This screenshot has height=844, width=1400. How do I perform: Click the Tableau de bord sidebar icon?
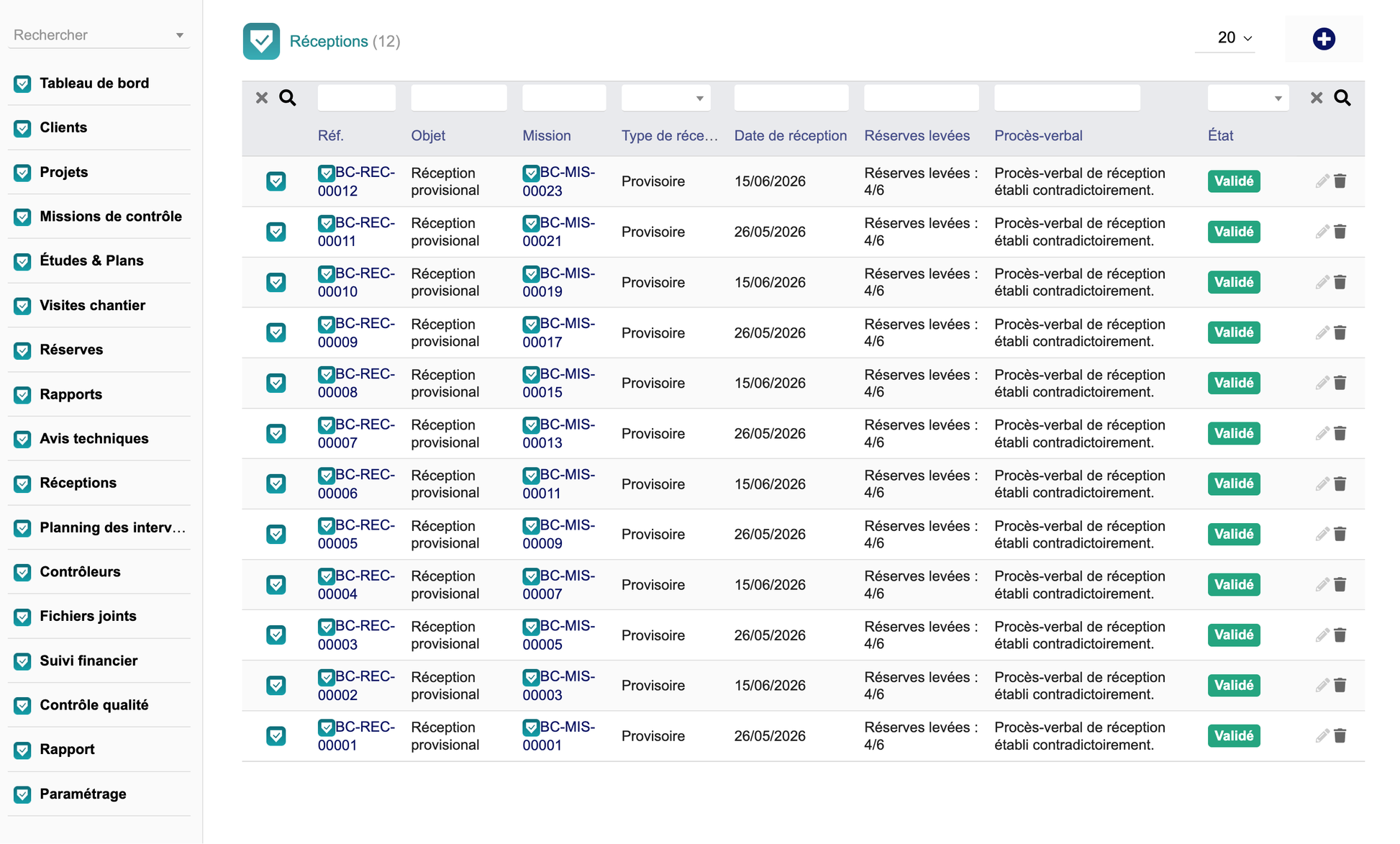22,83
